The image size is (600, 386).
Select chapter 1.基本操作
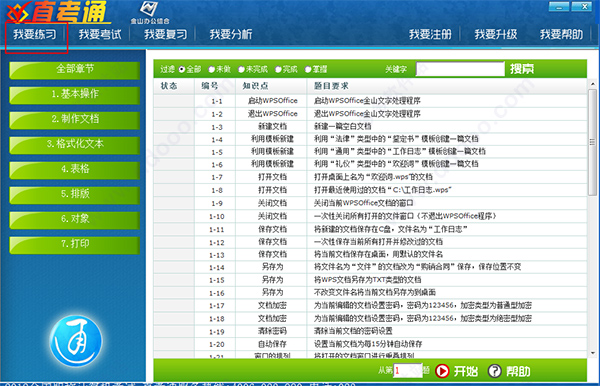click(75, 95)
